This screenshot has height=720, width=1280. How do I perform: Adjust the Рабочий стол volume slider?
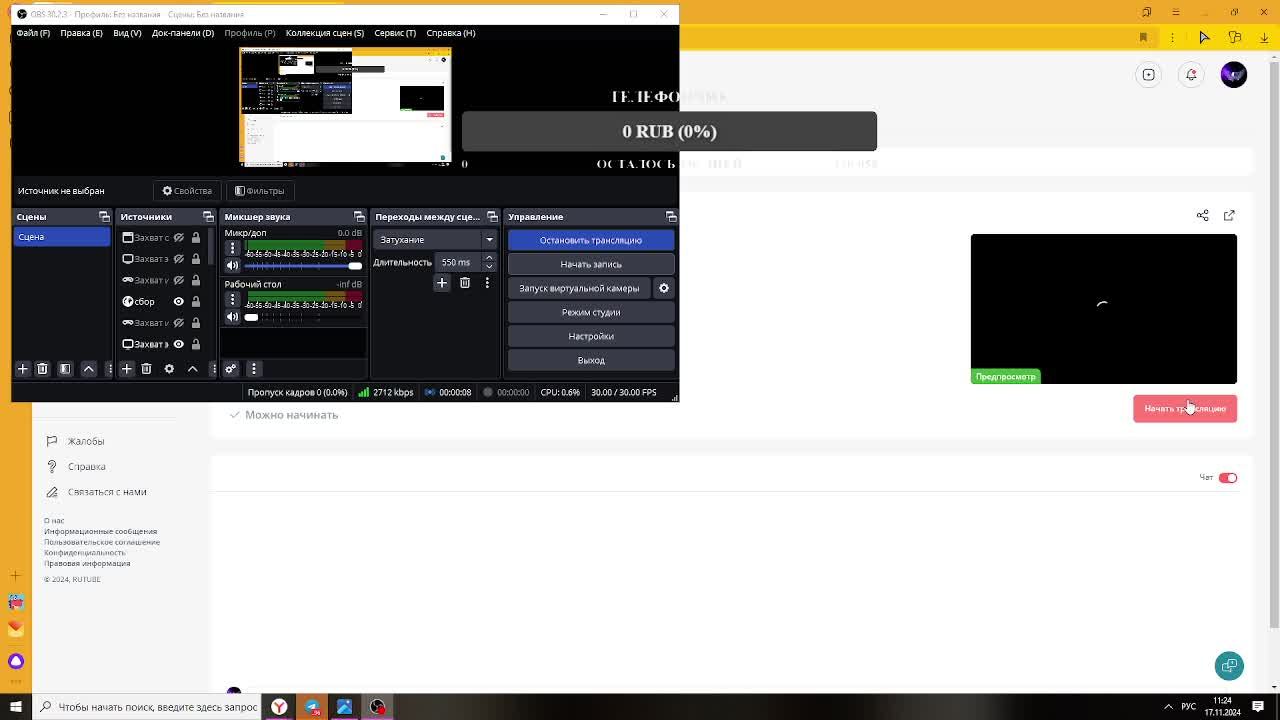(303, 317)
